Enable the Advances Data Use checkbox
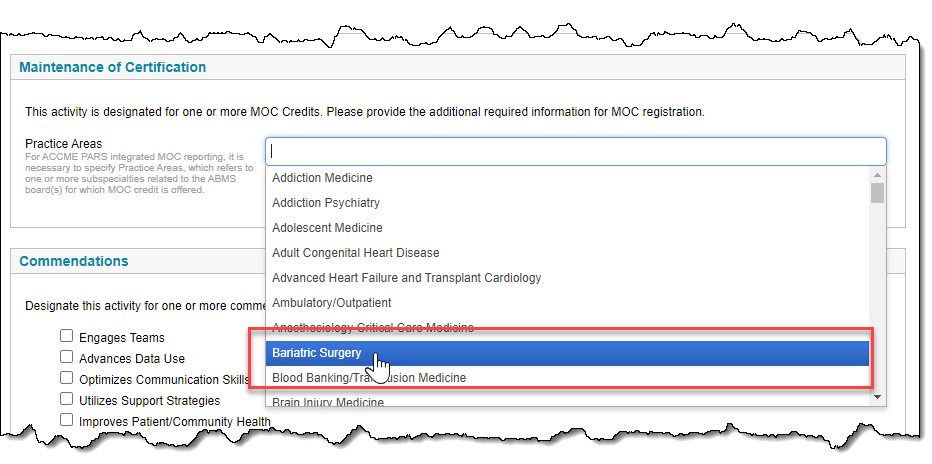Viewport: 932px width, 464px height. click(67, 357)
